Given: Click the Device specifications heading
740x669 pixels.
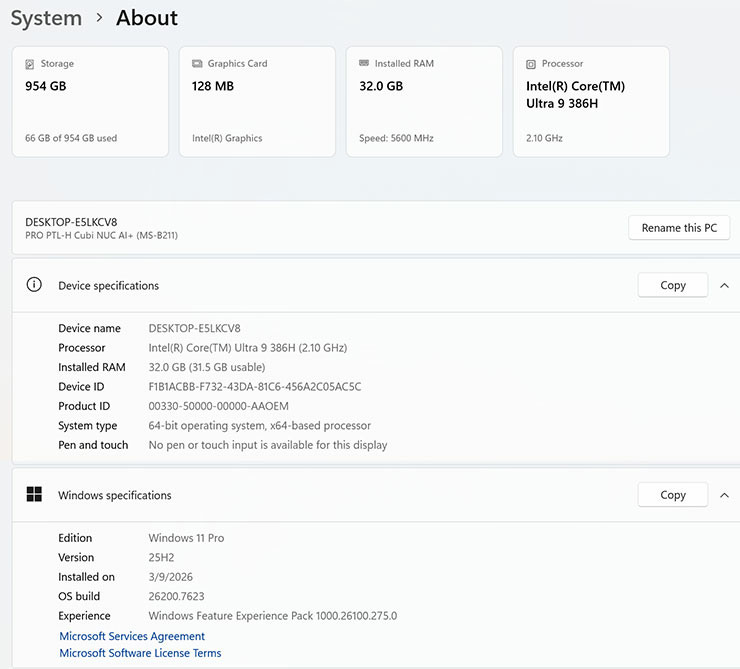Looking at the screenshot, I should (109, 285).
